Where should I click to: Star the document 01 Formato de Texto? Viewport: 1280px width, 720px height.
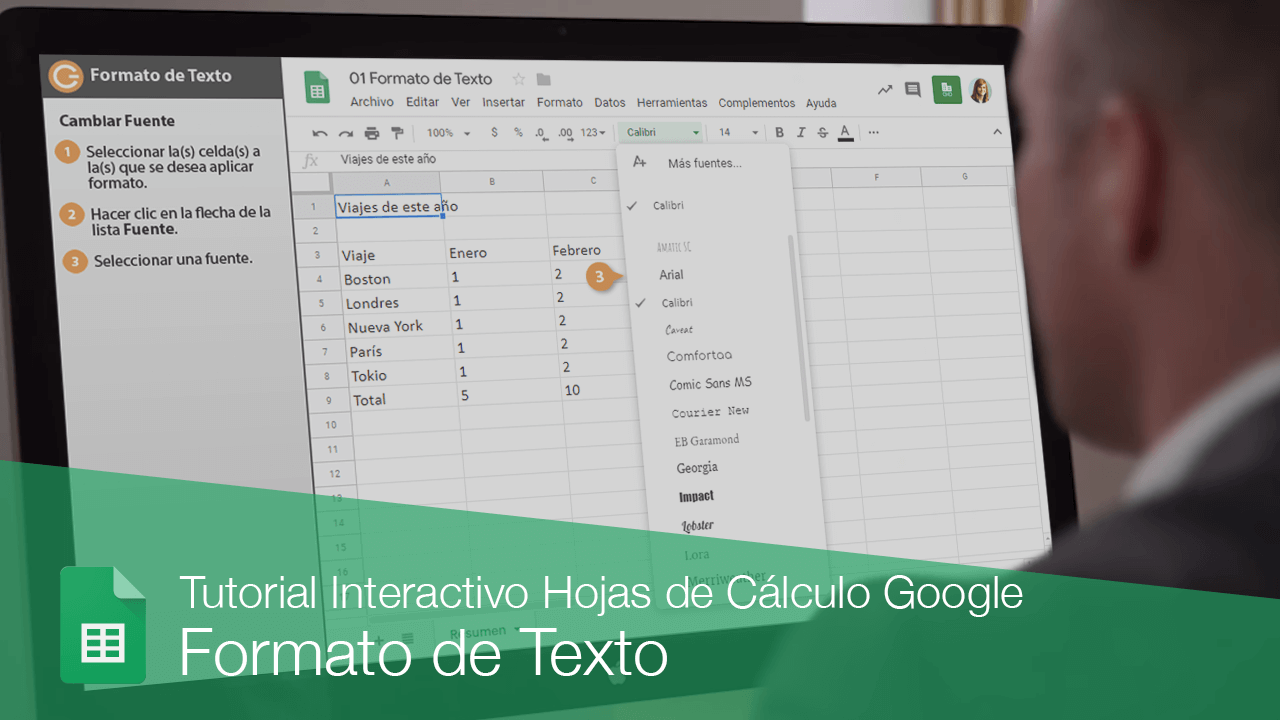point(518,79)
